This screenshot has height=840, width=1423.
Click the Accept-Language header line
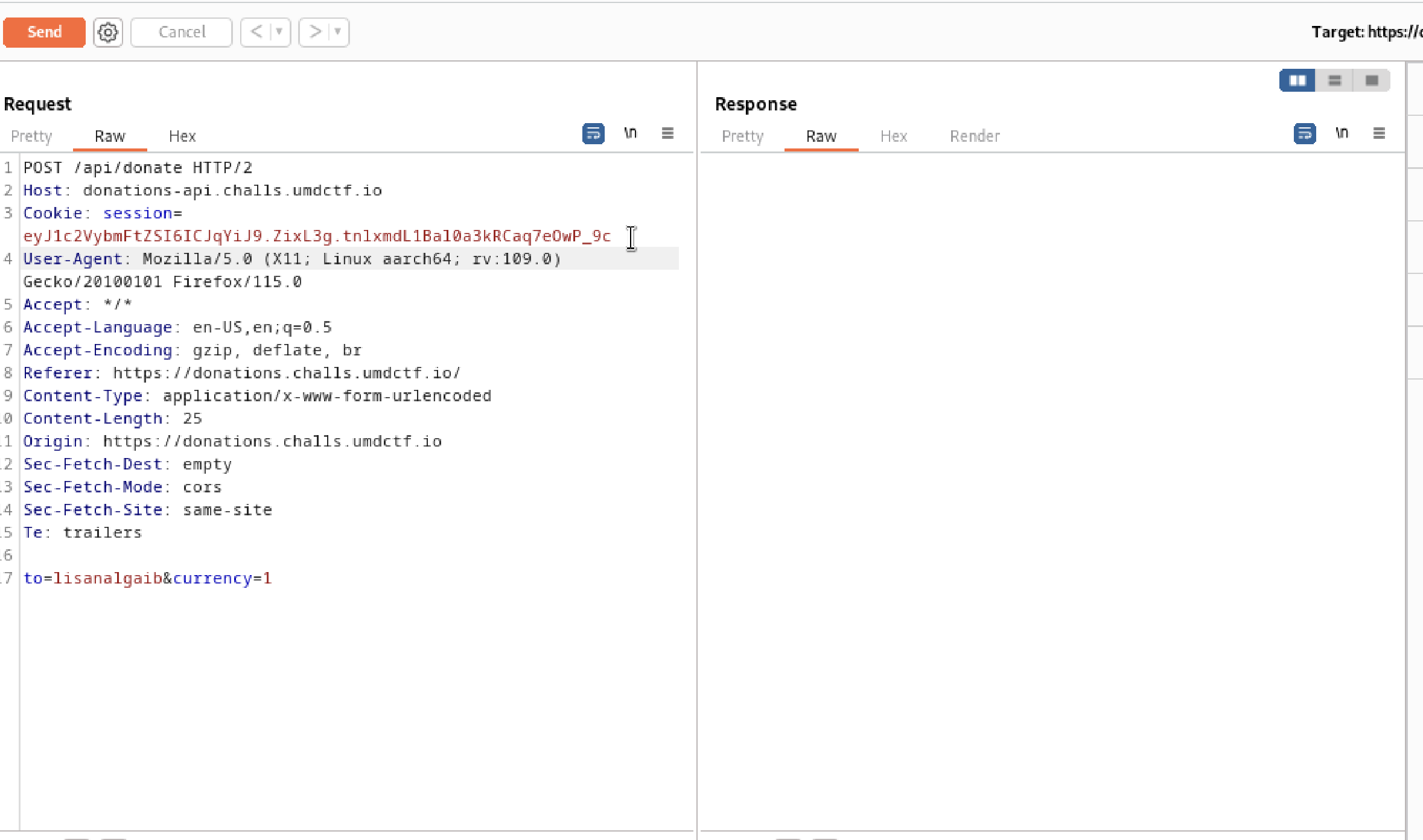click(x=177, y=328)
